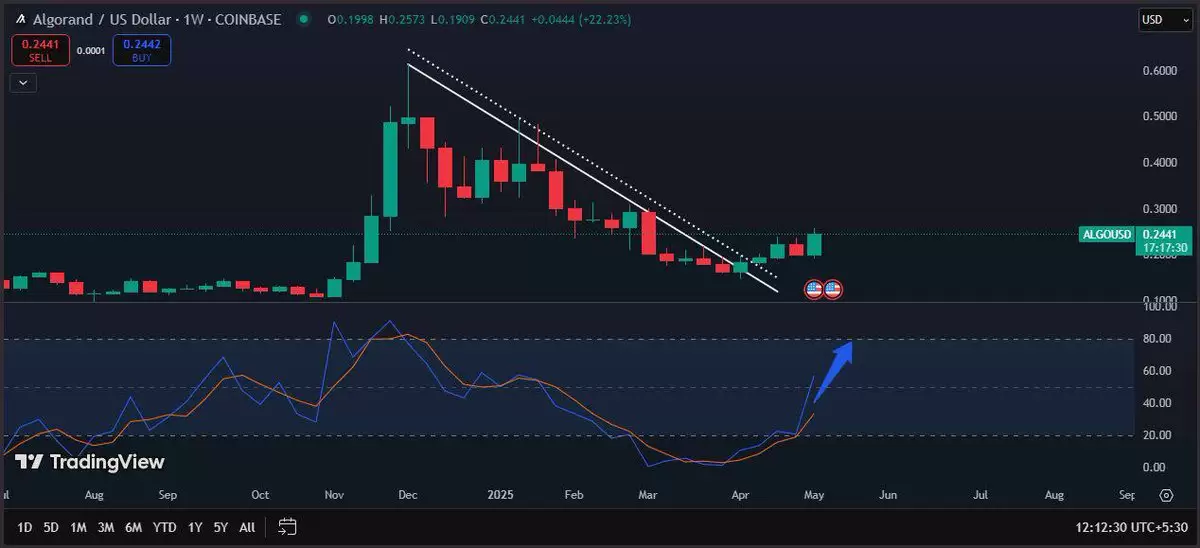Open the USD currency dropdown

click(x=1164, y=19)
